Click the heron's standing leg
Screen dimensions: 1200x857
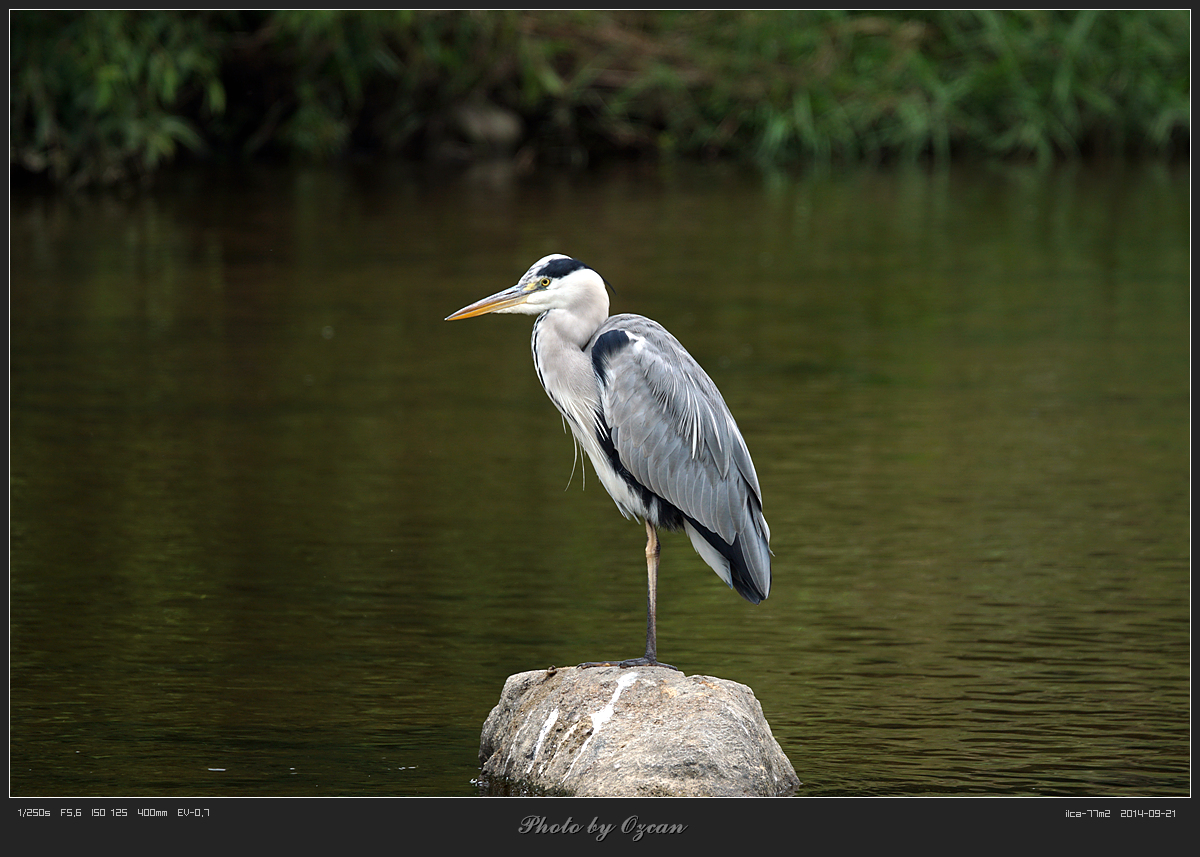click(x=652, y=590)
